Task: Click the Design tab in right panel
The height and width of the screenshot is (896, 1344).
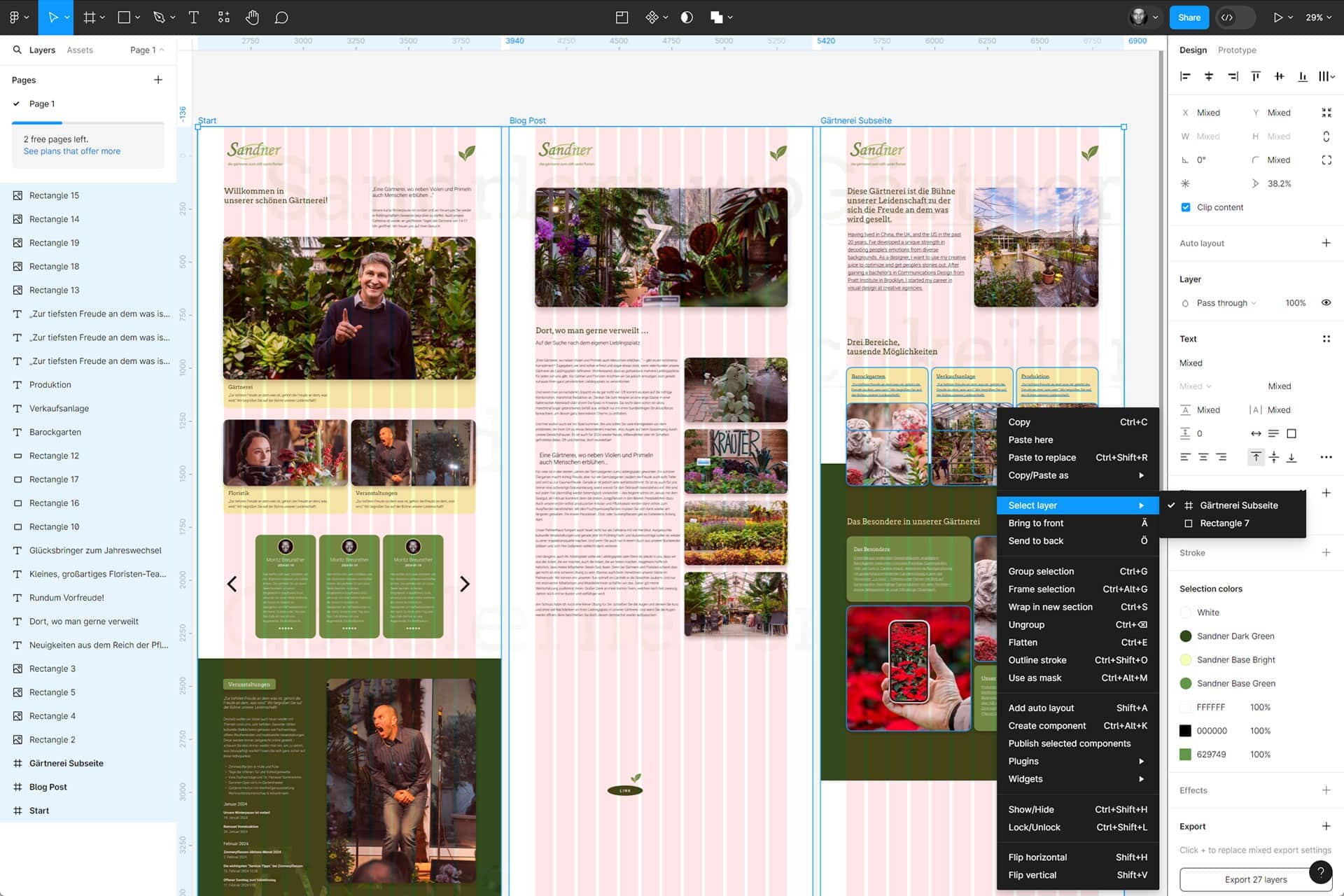Action: (1191, 49)
